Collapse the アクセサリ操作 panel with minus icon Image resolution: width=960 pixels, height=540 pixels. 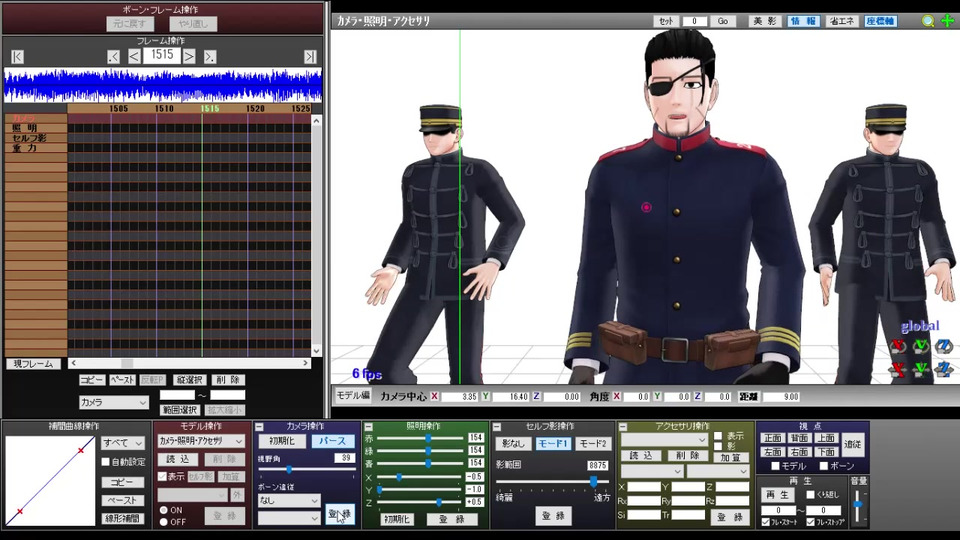point(621,427)
